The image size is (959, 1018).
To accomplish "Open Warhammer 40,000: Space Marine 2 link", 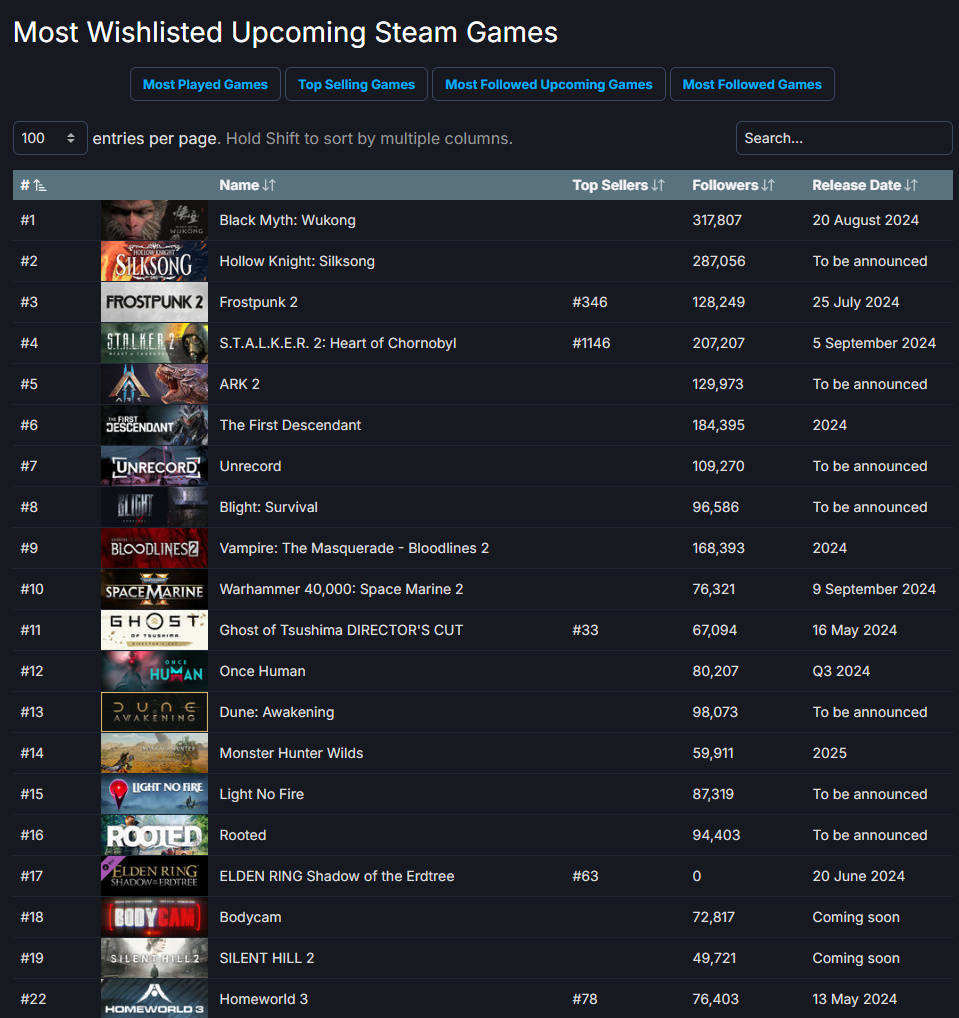I will coord(342,589).
